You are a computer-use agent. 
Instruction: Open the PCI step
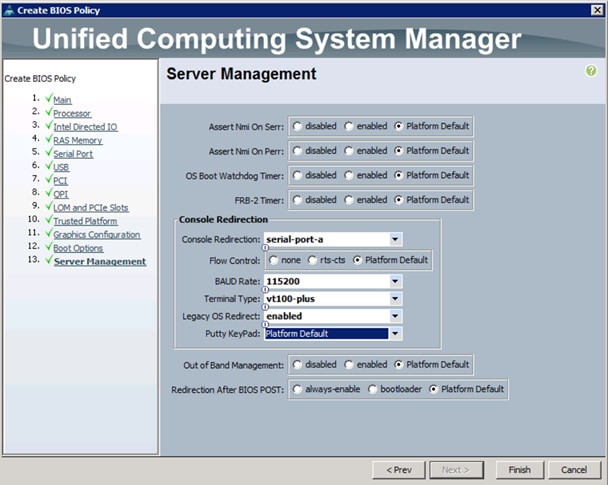point(60,181)
